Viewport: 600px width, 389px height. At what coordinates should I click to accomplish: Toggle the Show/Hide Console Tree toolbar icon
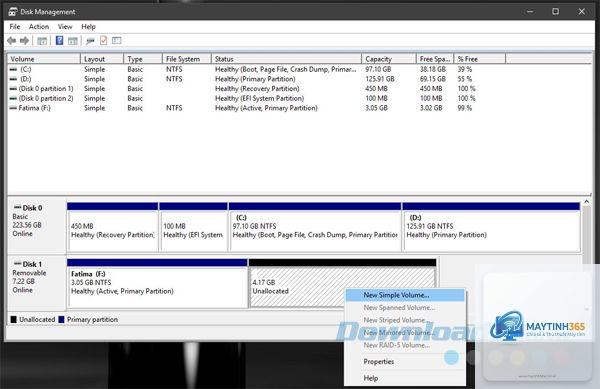pos(42,41)
